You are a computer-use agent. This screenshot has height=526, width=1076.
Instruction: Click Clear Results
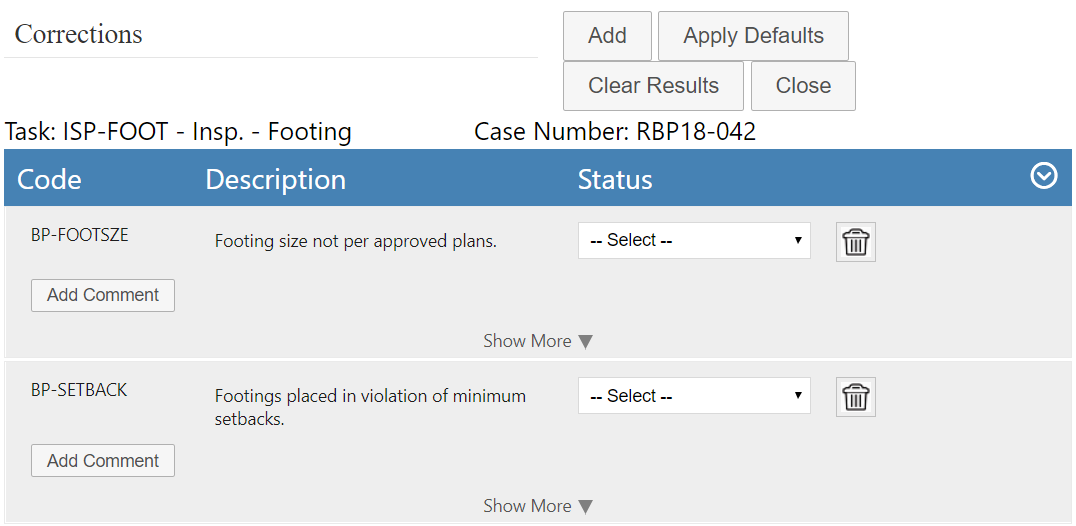(x=653, y=86)
